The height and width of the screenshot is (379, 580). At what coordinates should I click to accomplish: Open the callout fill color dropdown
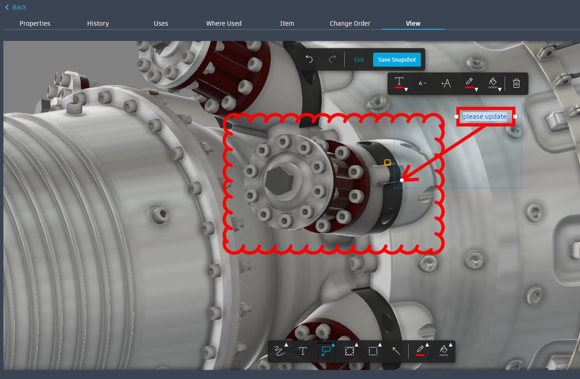[x=494, y=83]
